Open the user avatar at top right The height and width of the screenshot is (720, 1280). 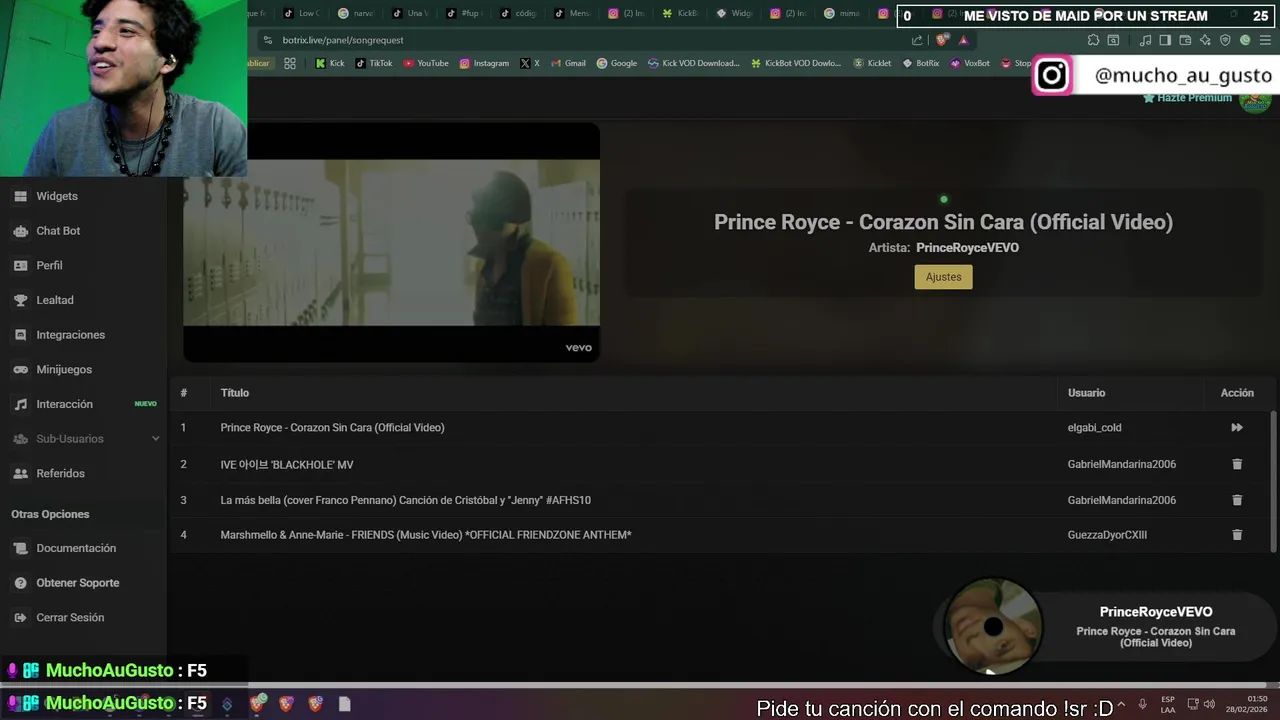[x=1255, y=98]
